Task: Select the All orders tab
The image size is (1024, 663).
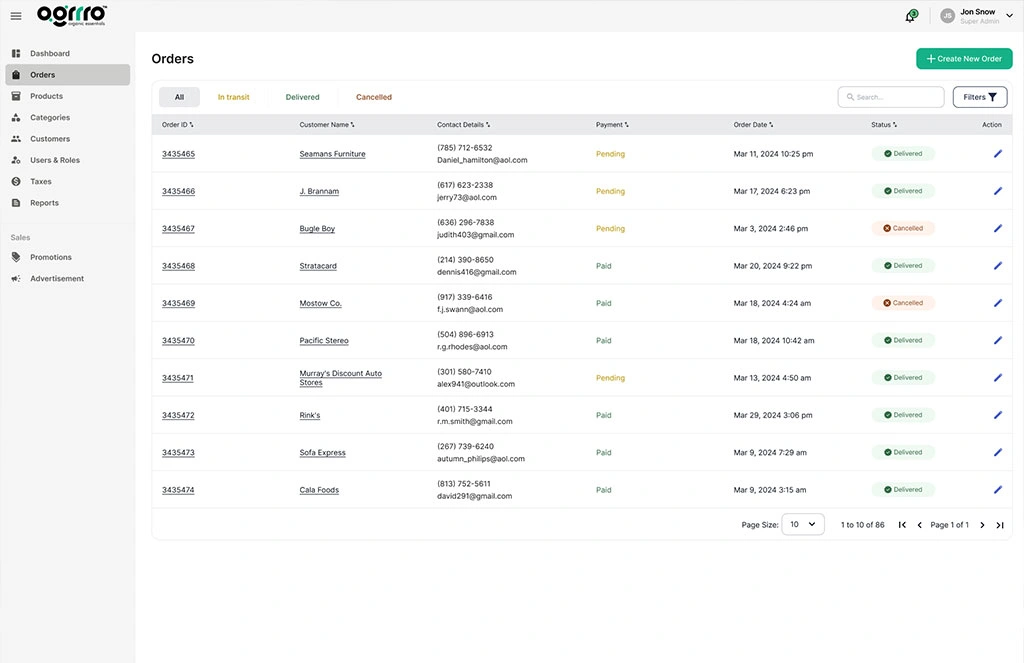Action: pyautogui.click(x=180, y=97)
